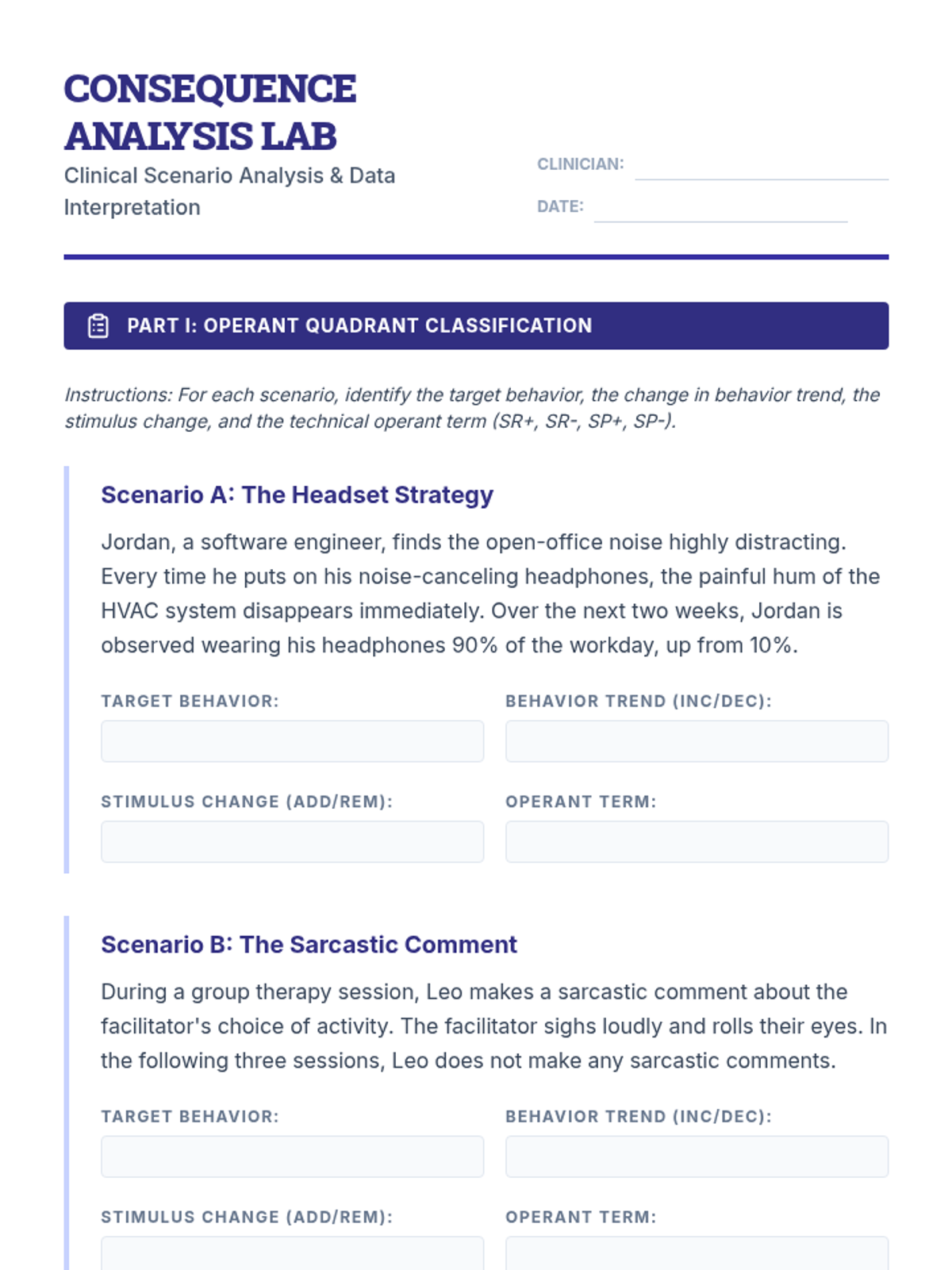Click Scenario B Operant Term field
The width and height of the screenshot is (952, 1270).
tap(697, 1254)
